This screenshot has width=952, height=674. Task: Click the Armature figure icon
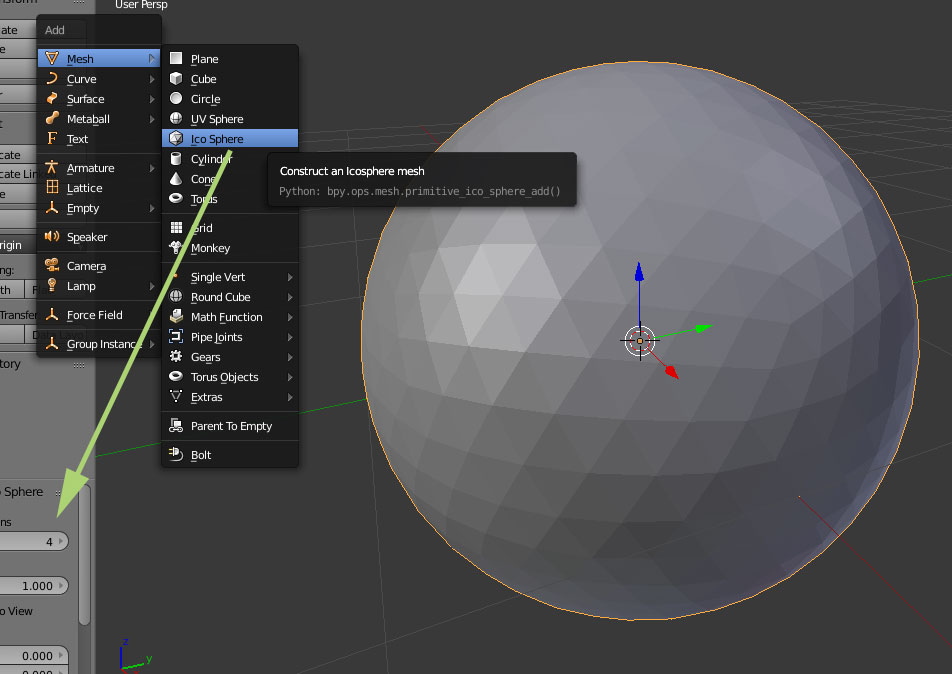(x=52, y=167)
